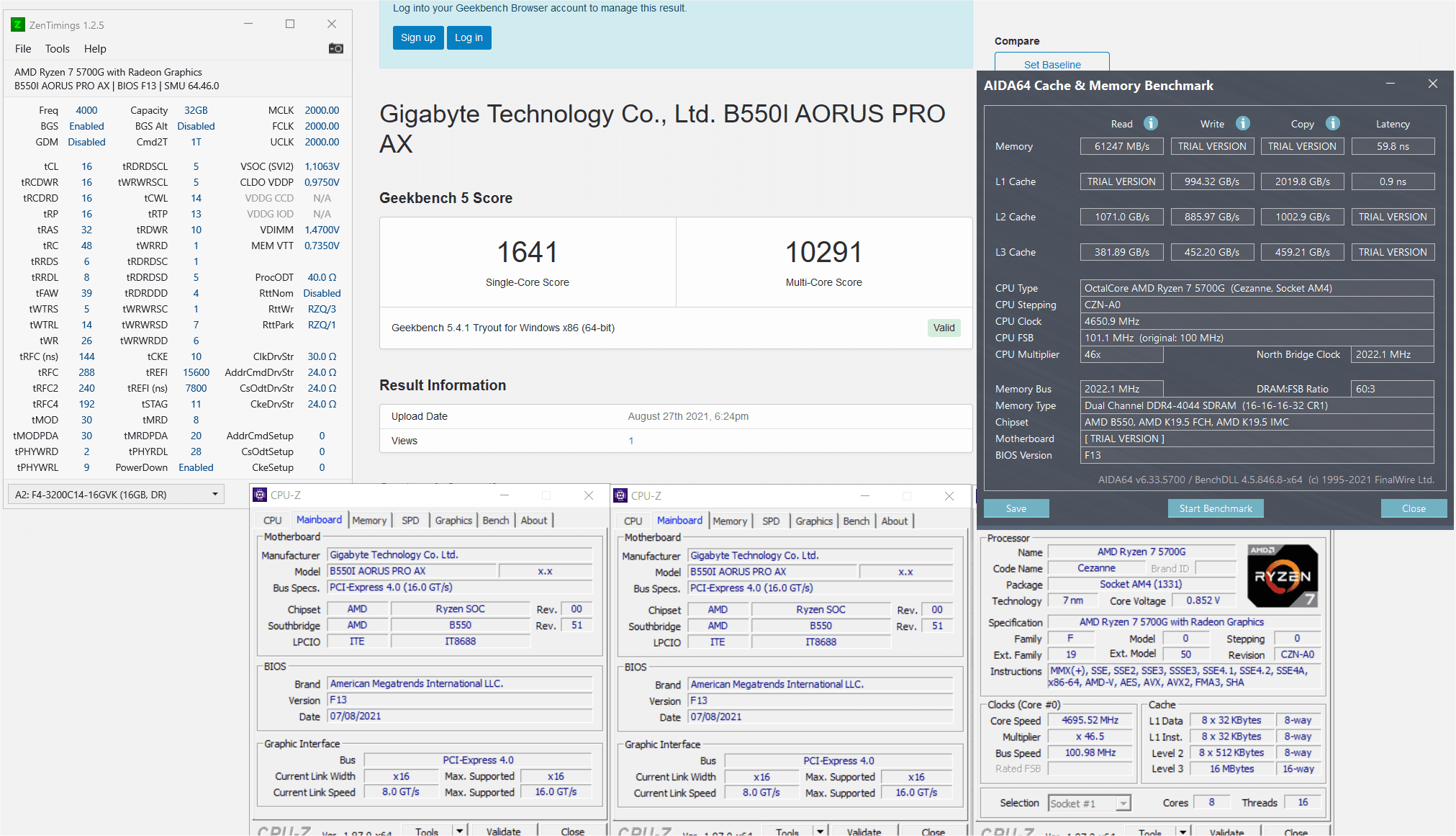Click the Ryzen 7 processor logo

[1283, 576]
